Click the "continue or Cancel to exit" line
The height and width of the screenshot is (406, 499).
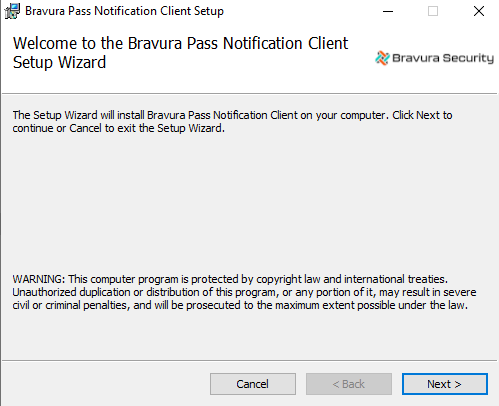[119, 128]
